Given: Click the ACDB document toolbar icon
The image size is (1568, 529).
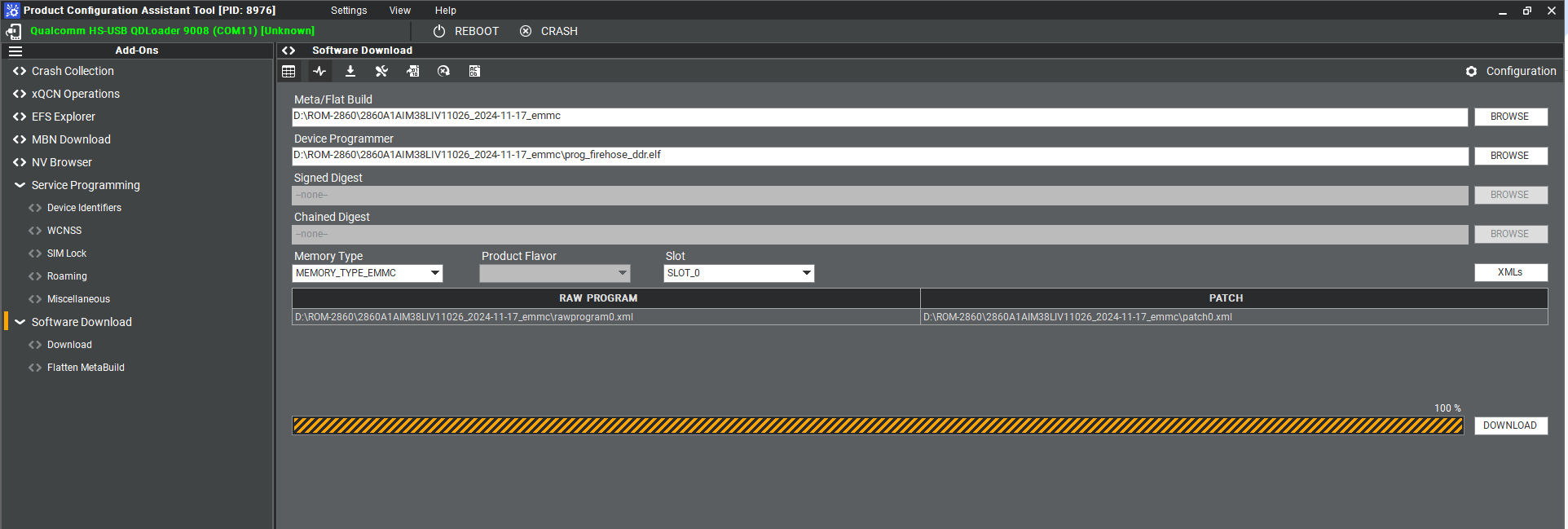Looking at the screenshot, I should point(474,72).
